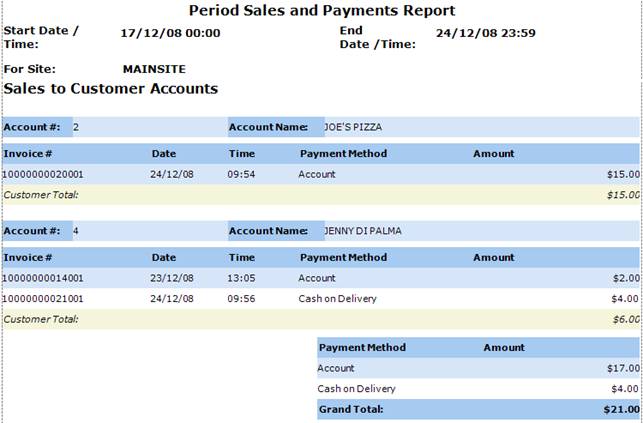Click invoice number 10000000014001
Viewport: 643px width, 423px height.
(x=43, y=278)
